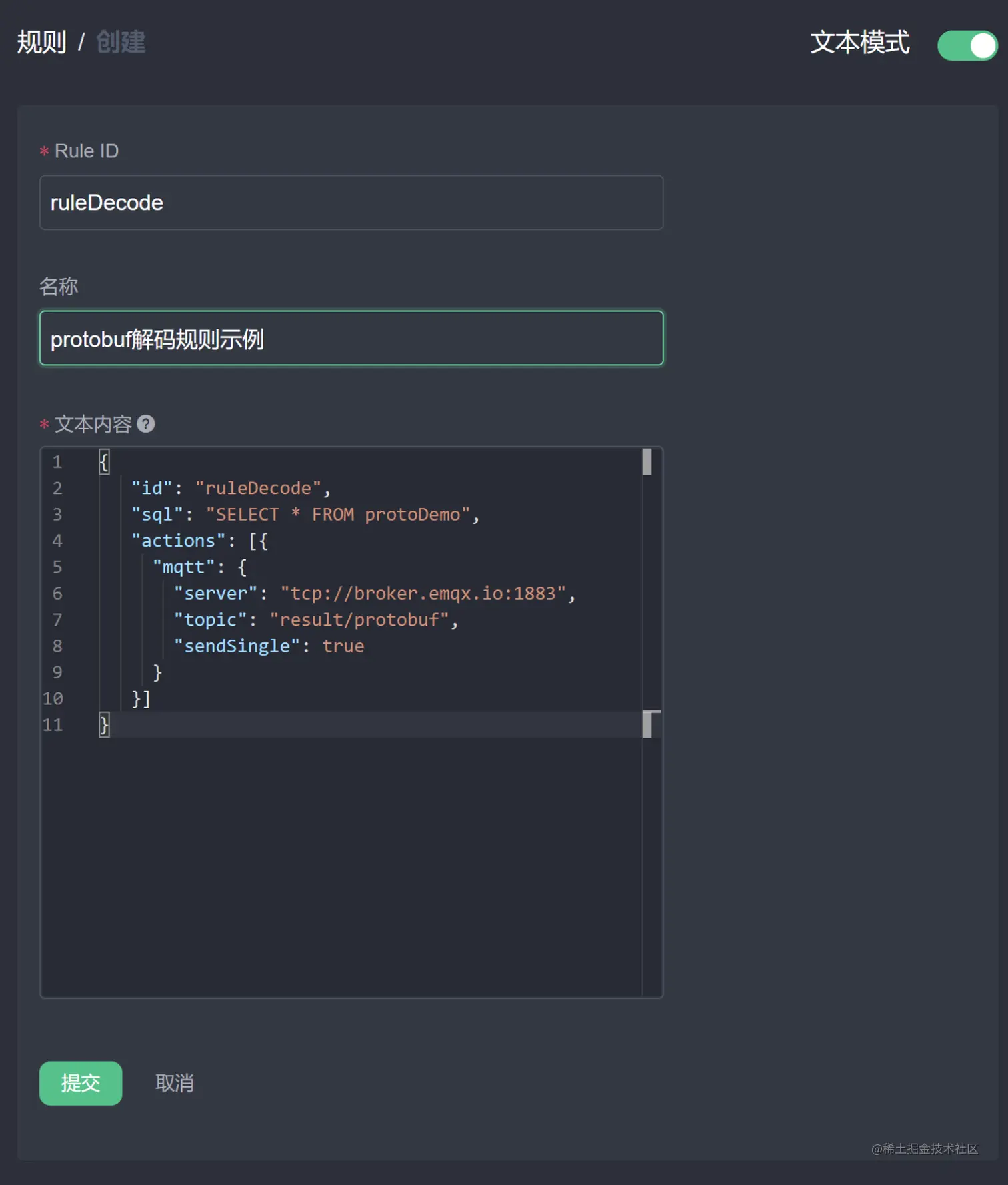Click the 创建 breadcrumb text
1008x1185 pixels.
pyautogui.click(x=121, y=43)
